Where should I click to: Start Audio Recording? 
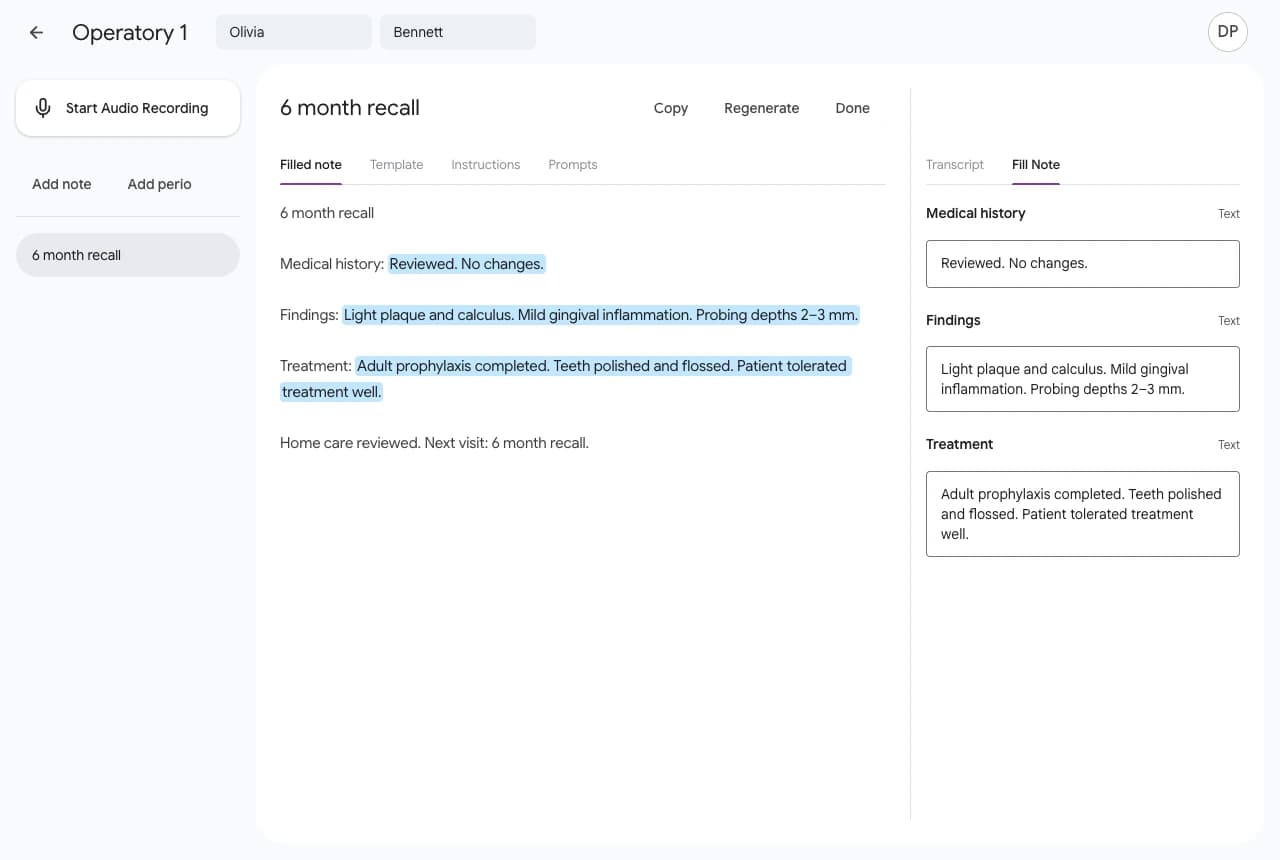tap(128, 108)
